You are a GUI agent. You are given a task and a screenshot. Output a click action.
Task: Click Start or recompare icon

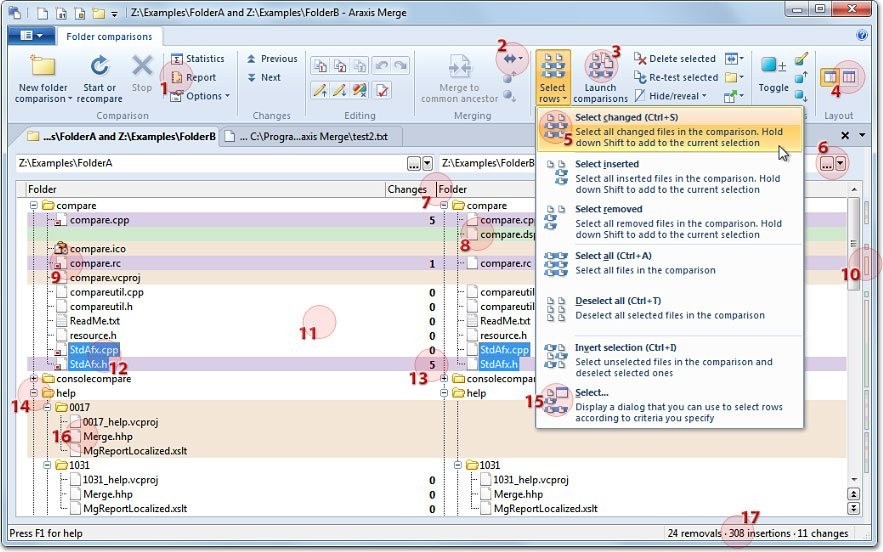[x=99, y=67]
